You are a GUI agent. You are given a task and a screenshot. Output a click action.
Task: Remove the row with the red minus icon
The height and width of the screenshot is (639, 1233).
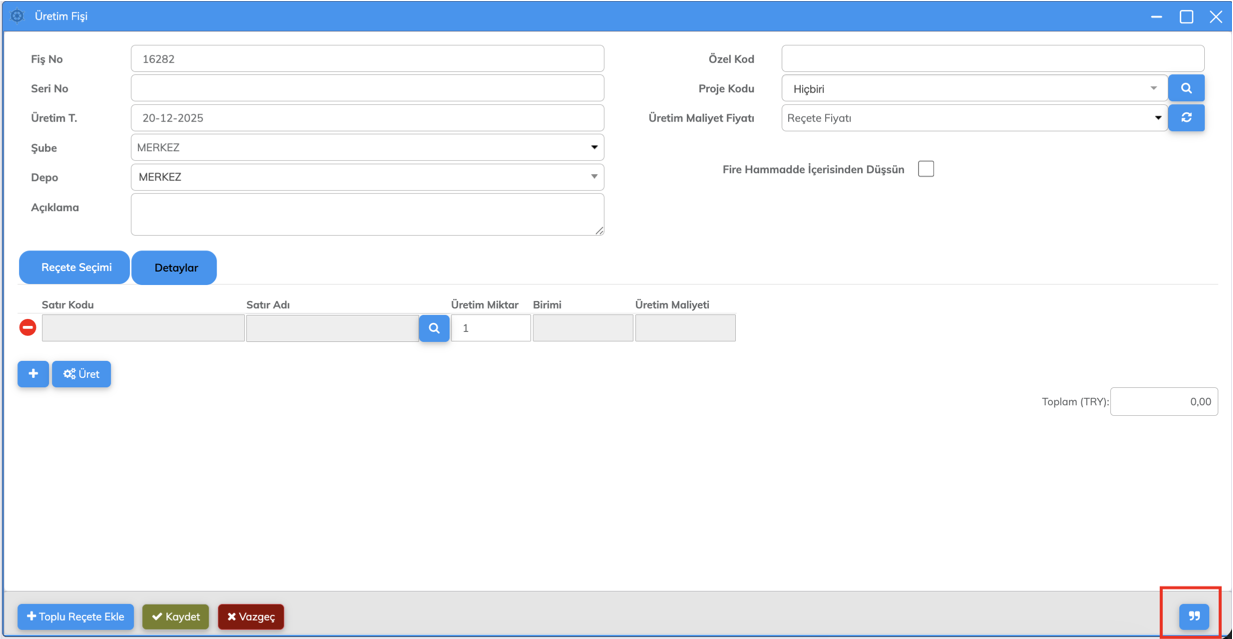(28, 328)
